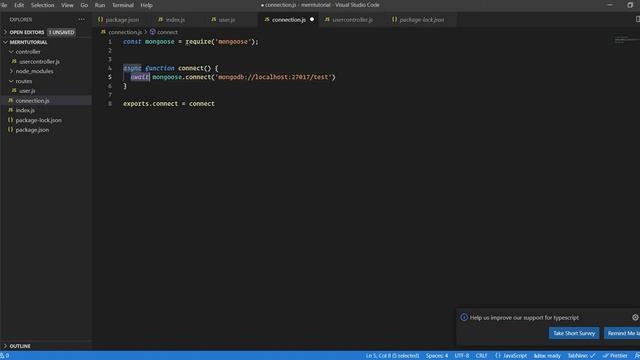Click the Prettier status item

pyautogui.click(x=615, y=356)
